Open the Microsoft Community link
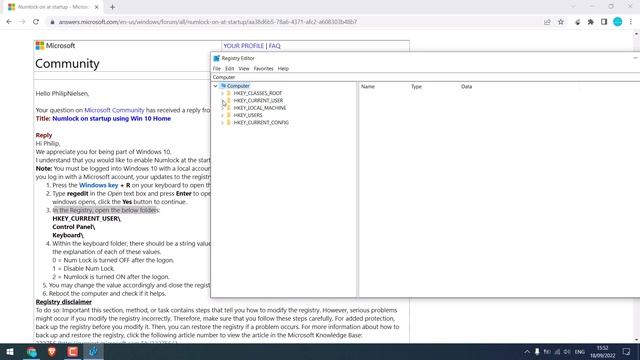 click(114, 110)
